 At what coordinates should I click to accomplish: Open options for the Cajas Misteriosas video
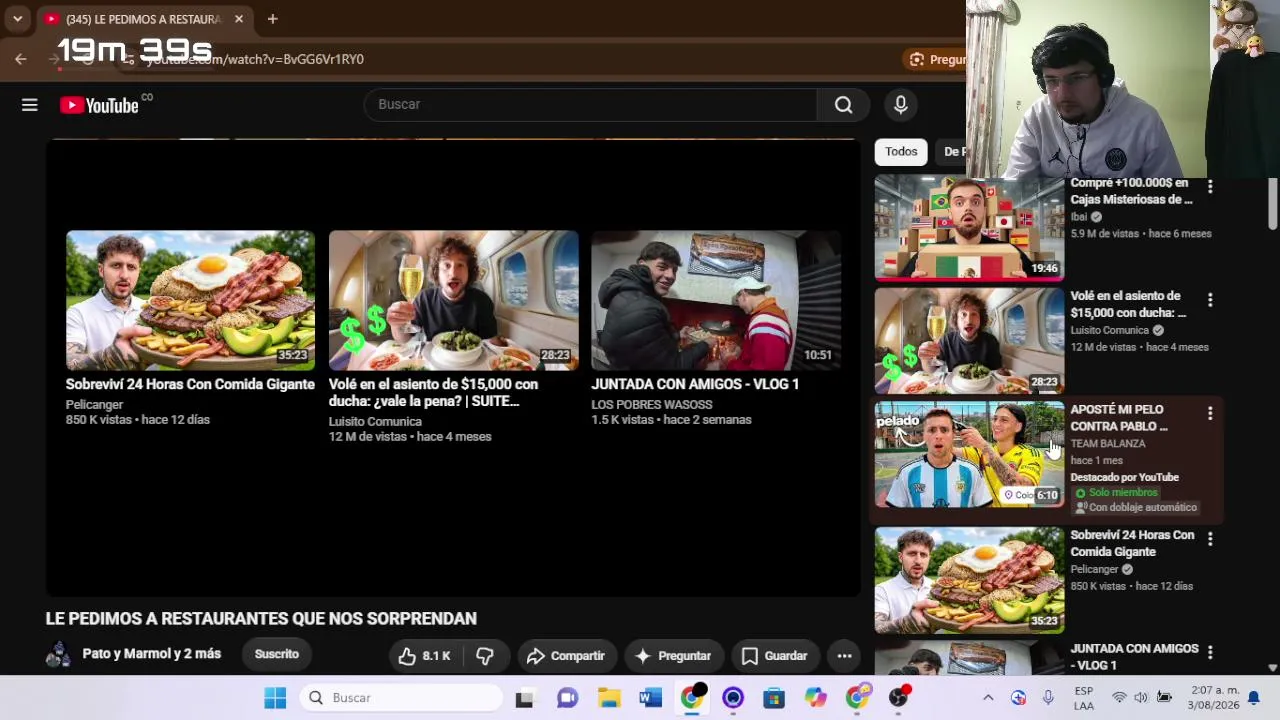point(1210,187)
